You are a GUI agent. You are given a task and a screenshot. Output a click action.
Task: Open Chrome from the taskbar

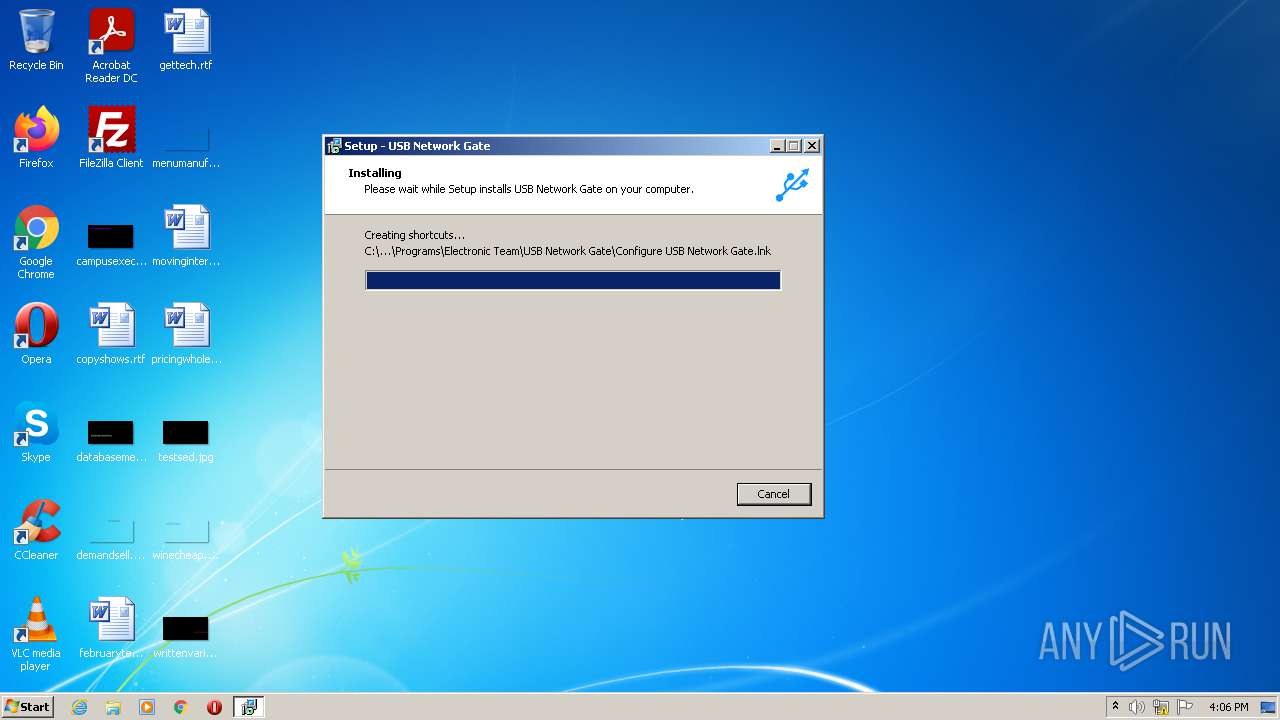(181, 707)
